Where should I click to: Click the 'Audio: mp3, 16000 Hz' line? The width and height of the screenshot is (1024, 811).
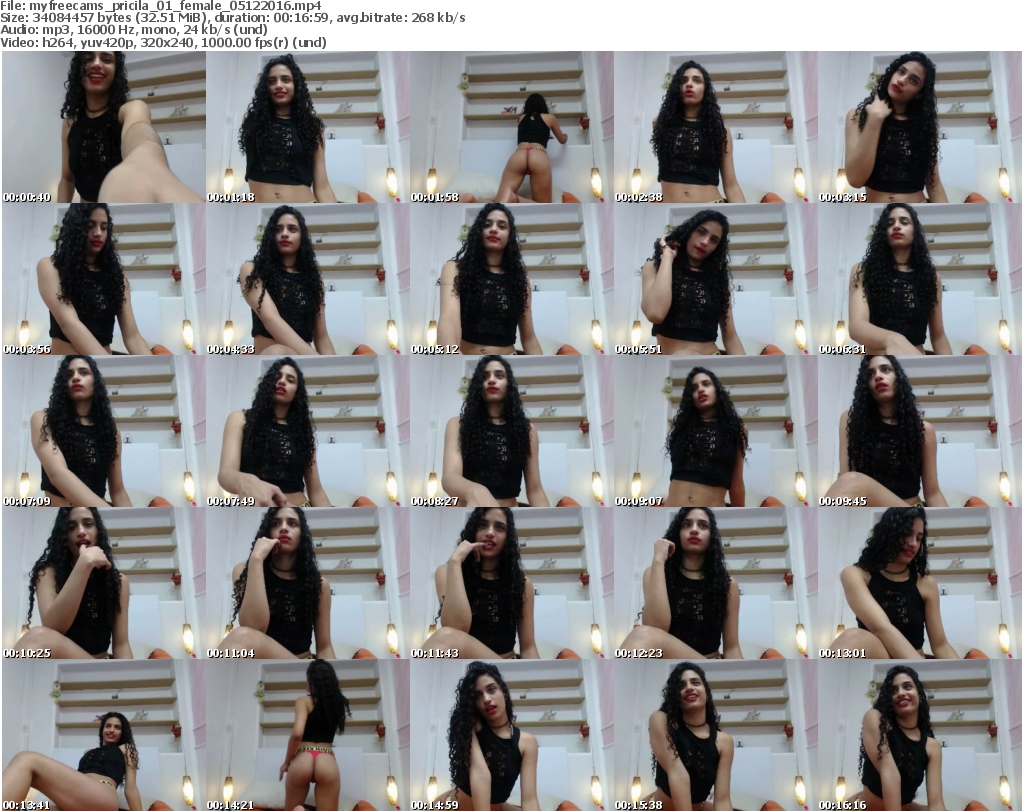(x=135, y=30)
